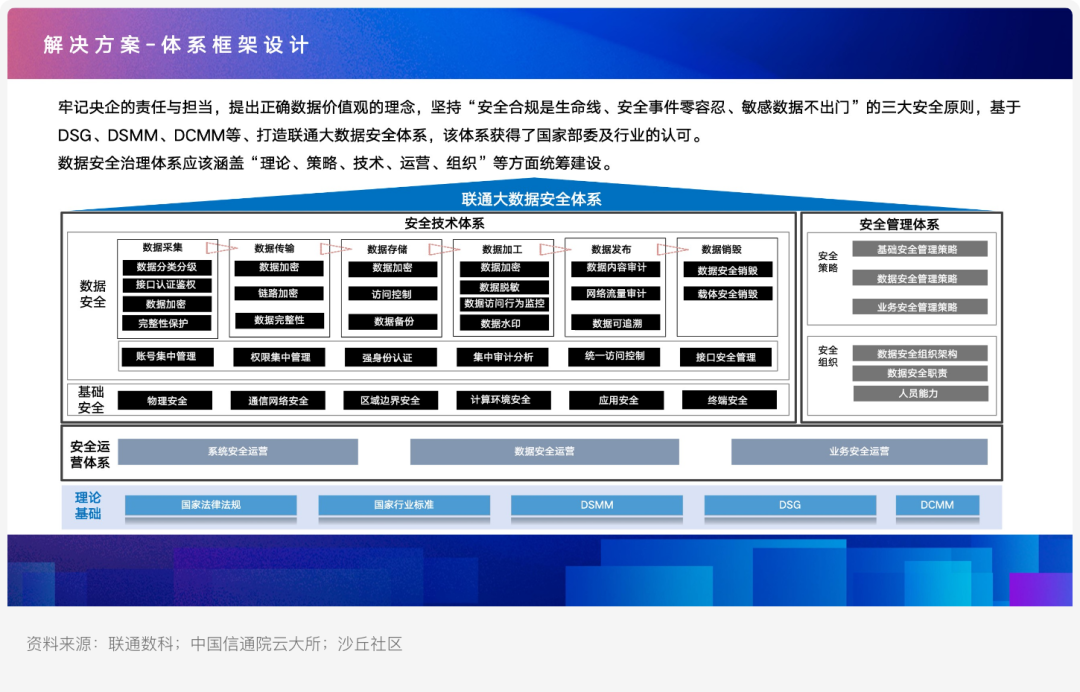Select the 网络流量审计 box
Screen dimensions: 1080x692
(616, 294)
